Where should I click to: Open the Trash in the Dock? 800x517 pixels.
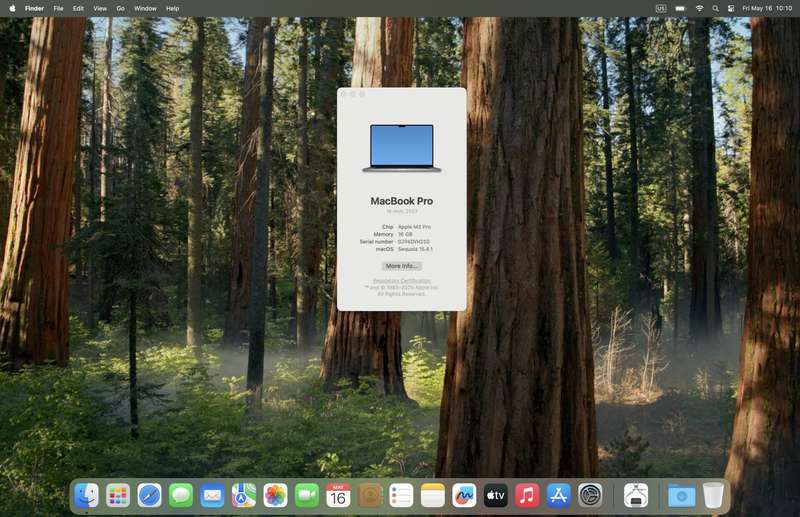(x=713, y=496)
